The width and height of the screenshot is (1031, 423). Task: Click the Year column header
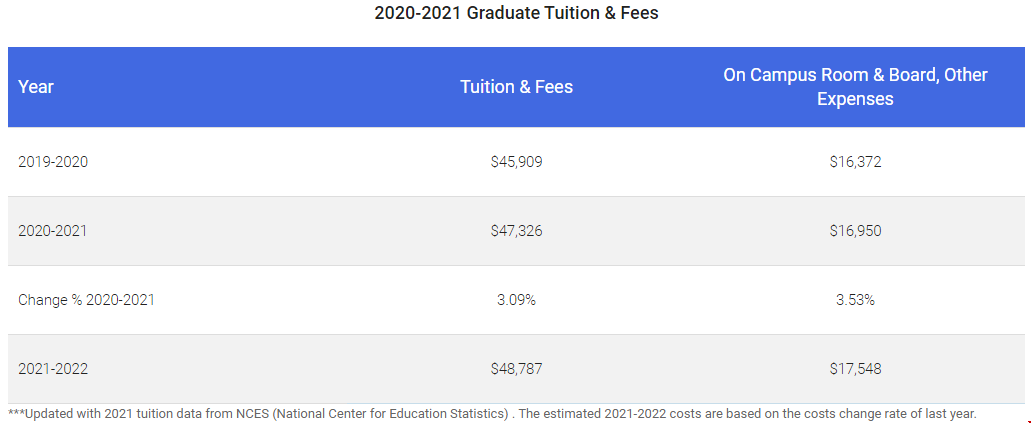pyautogui.click(x=36, y=87)
